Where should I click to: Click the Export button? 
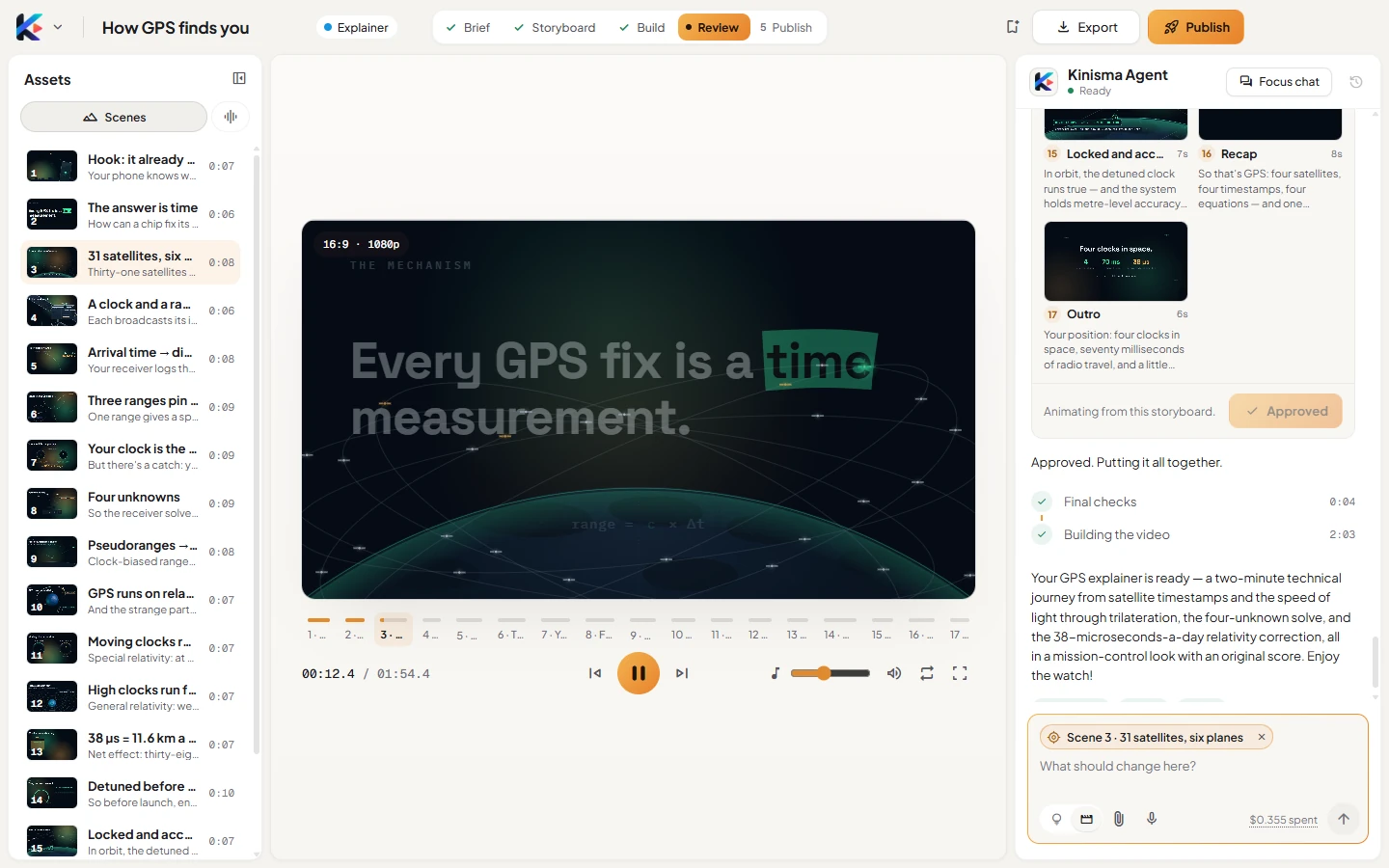1086,27
